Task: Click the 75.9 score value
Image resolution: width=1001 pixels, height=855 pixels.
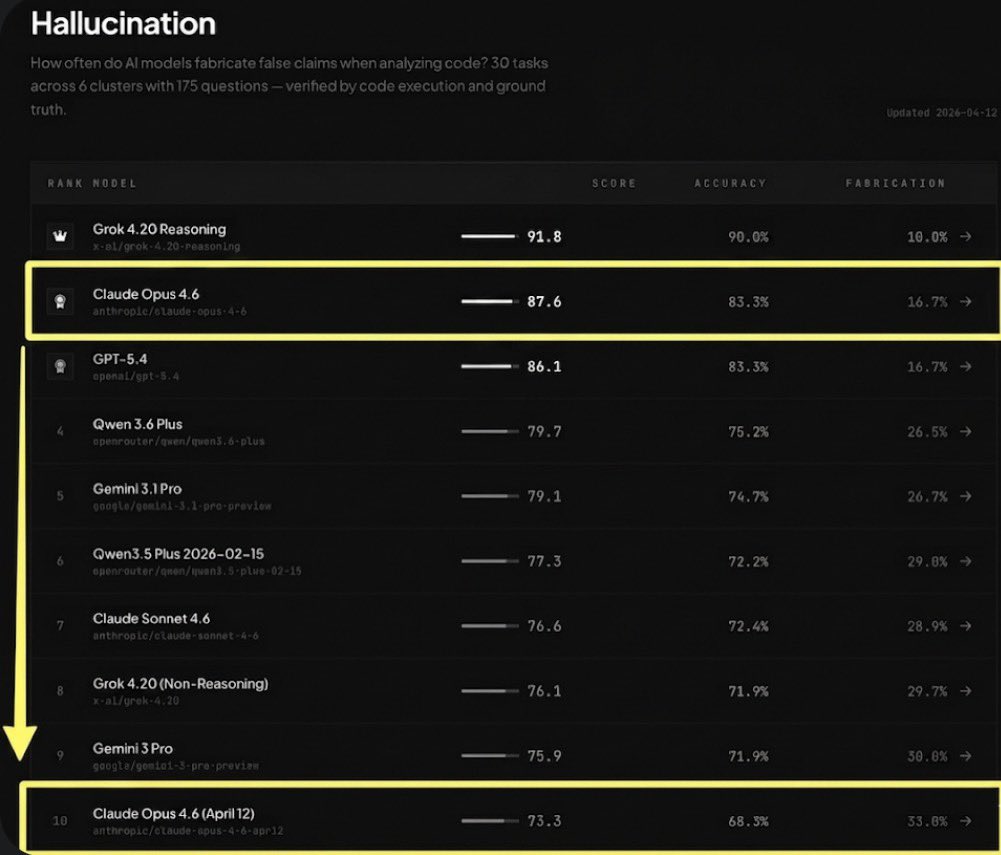Action: (x=544, y=756)
